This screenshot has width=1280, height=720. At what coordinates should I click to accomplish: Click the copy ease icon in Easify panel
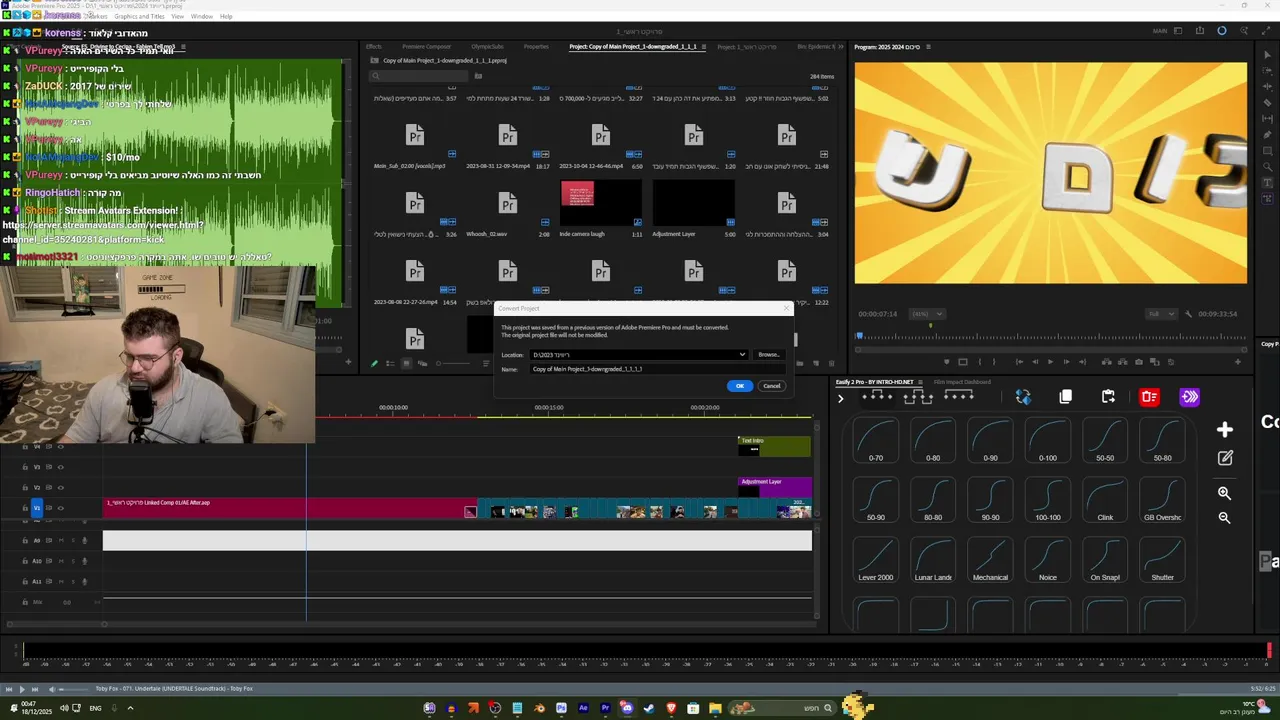click(1065, 397)
